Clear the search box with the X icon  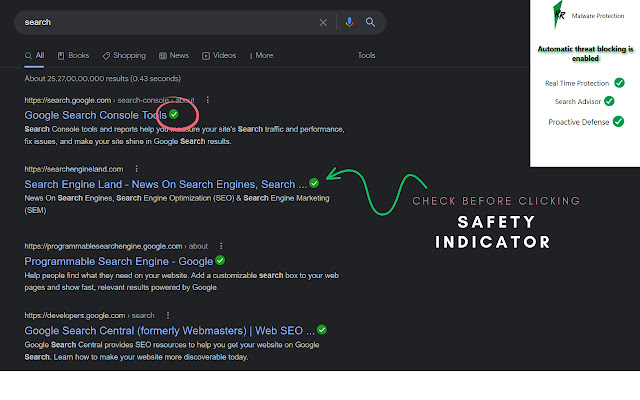[x=323, y=22]
